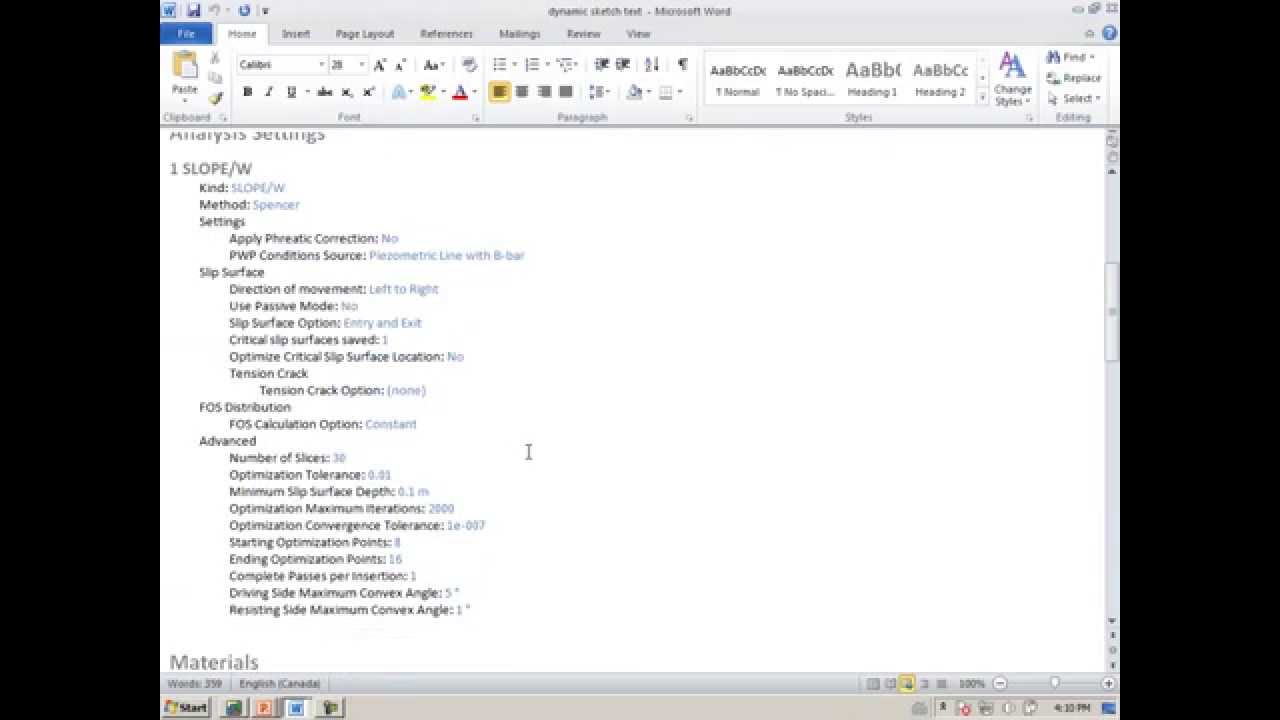Click the Word Help question mark icon
Image resolution: width=1280 pixels, height=720 pixels.
point(1109,34)
